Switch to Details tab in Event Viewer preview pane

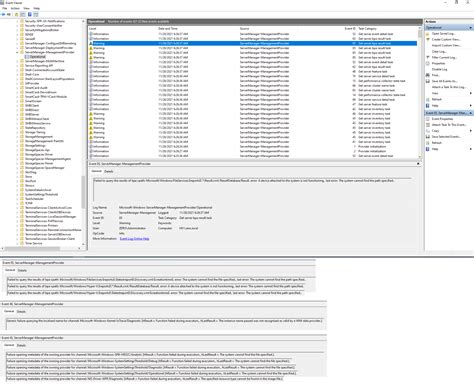coord(109,171)
